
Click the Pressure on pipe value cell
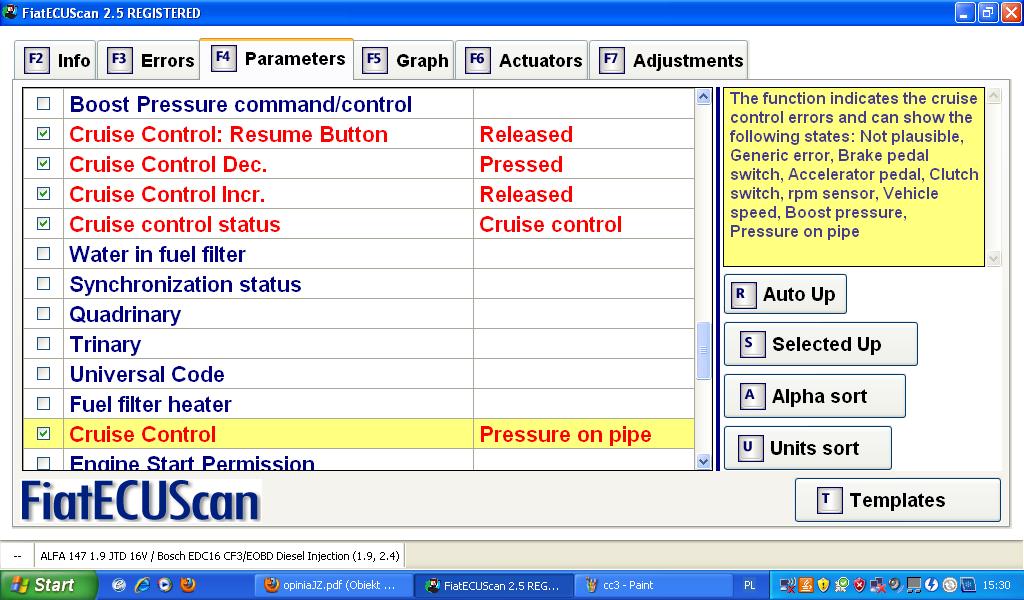coord(583,434)
